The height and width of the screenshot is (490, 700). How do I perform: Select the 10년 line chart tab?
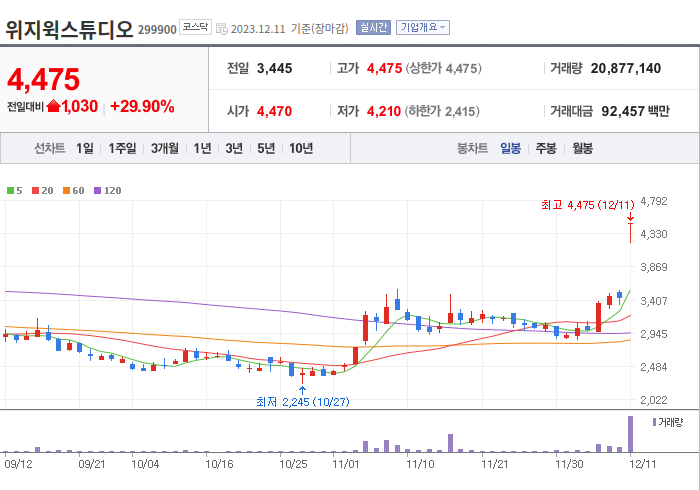click(x=301, y=148)
